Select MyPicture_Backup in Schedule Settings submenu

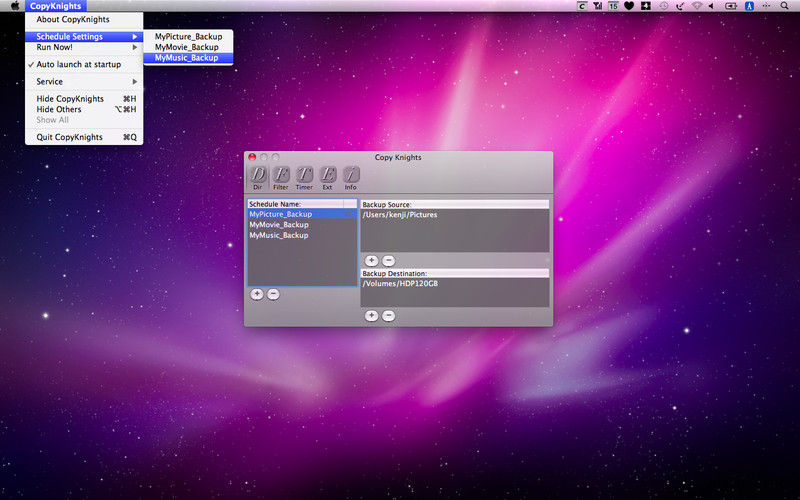click(188, 37)
